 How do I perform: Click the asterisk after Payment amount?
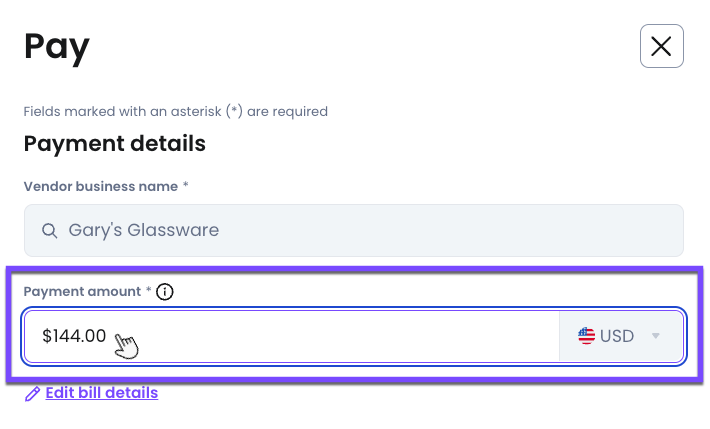pos(149,292)
